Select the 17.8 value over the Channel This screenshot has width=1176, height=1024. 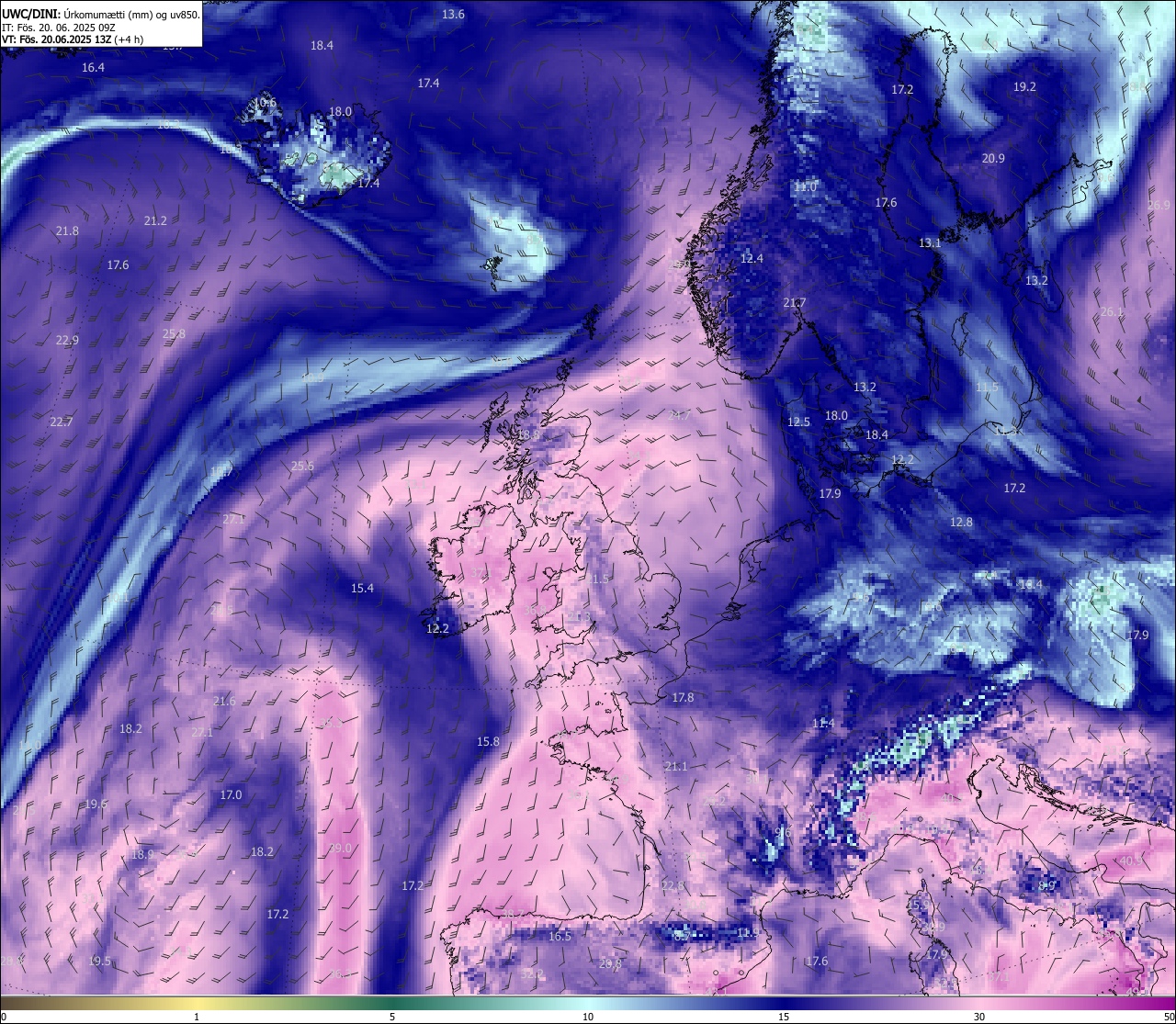pos(683,698)
